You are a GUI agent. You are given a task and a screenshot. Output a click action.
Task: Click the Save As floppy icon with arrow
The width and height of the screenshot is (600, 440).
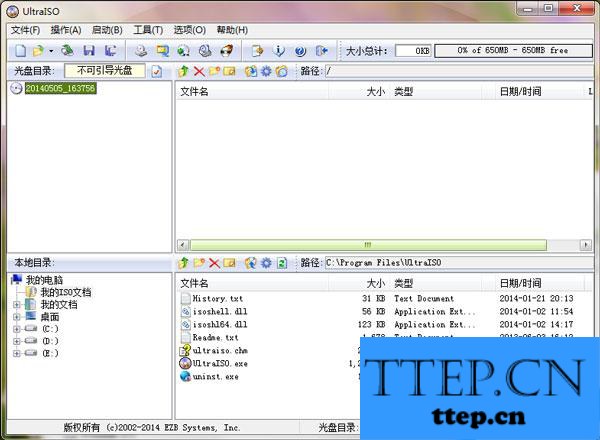[x=111, y=51]
